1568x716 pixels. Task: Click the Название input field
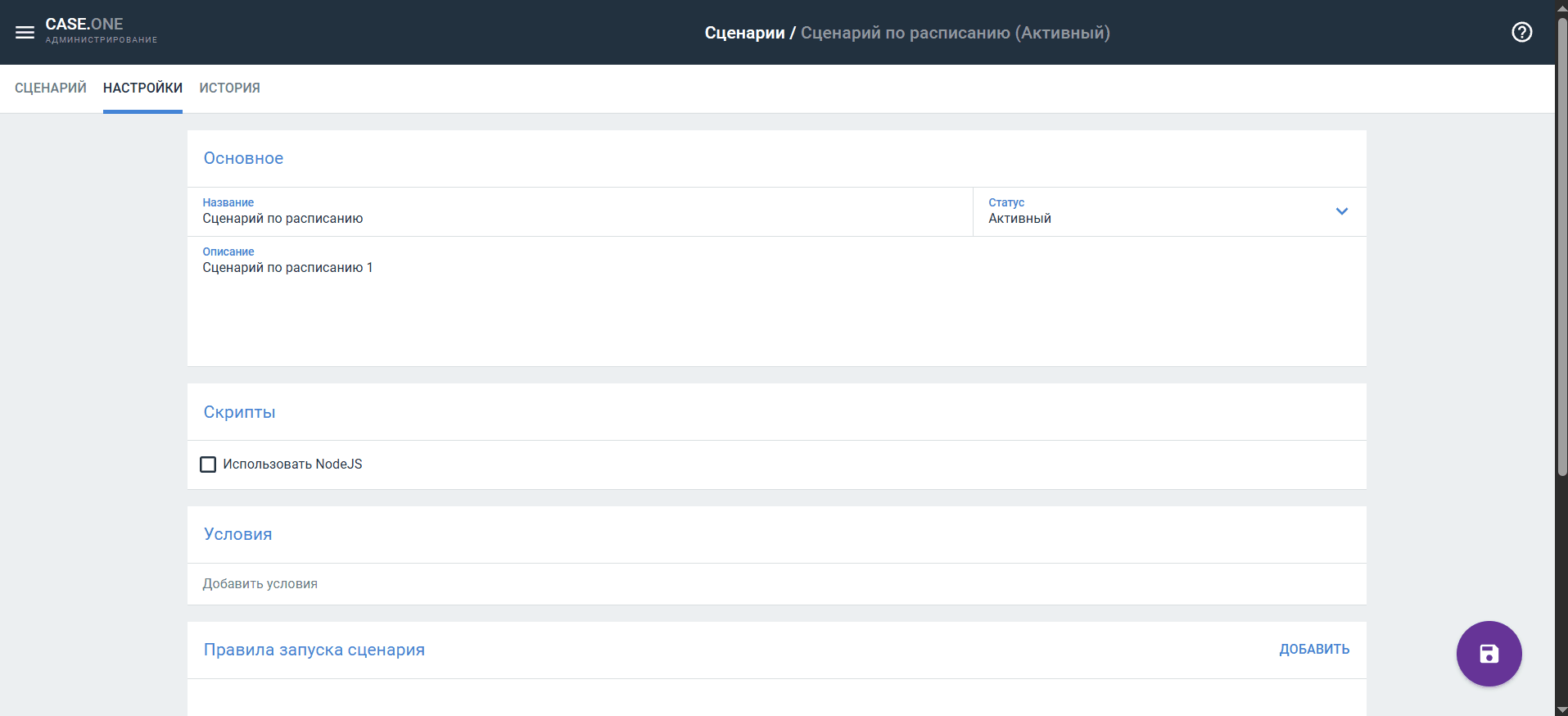[573, 219]
